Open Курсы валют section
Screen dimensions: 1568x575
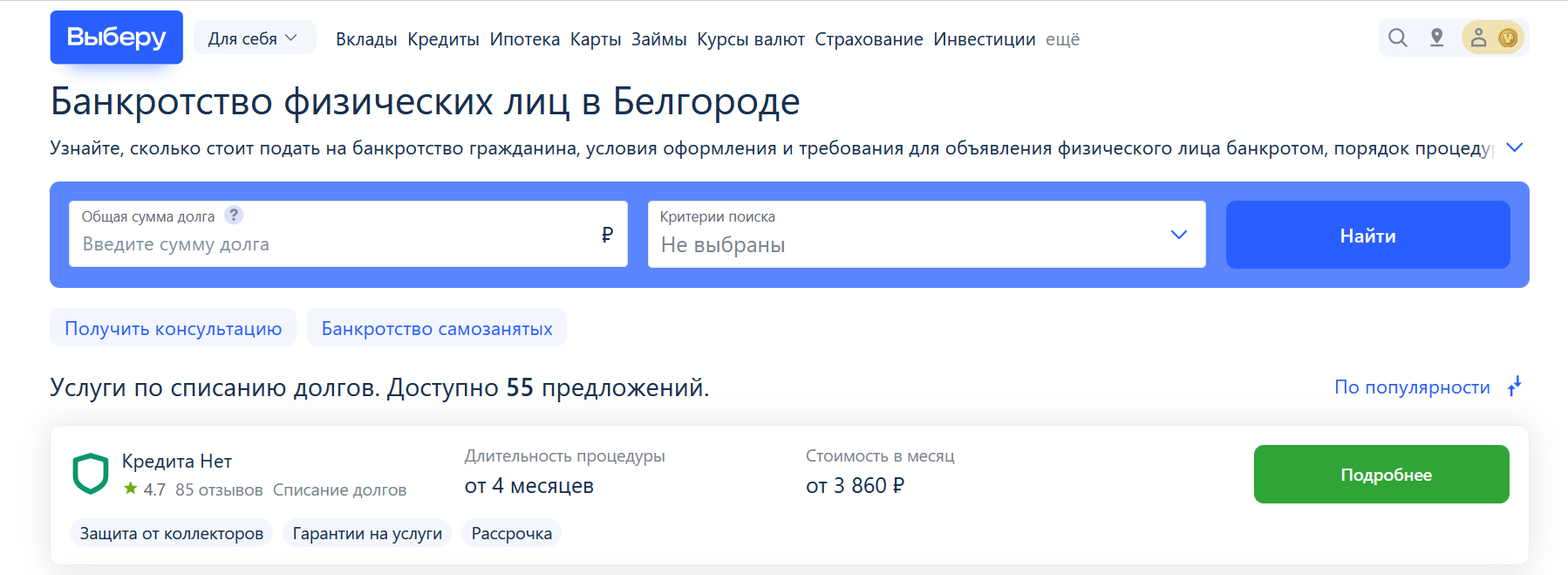point(751,39)
